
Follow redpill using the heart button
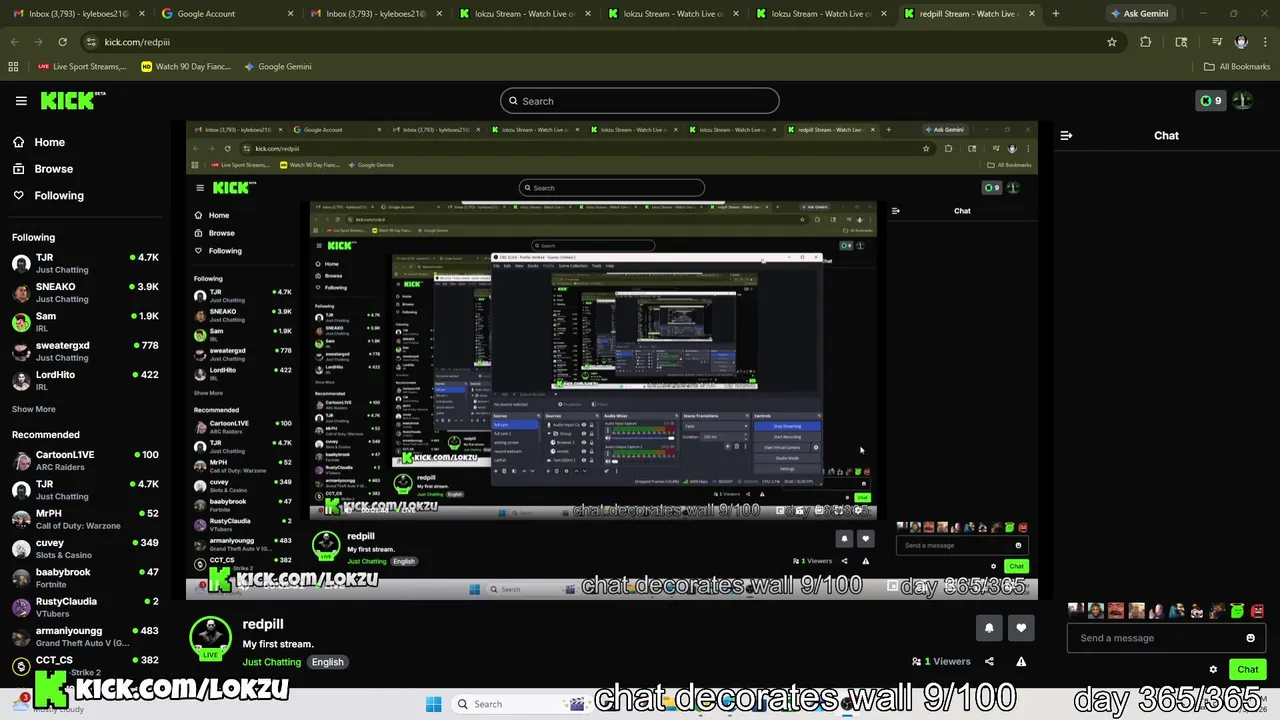(x=1021, y=628)
